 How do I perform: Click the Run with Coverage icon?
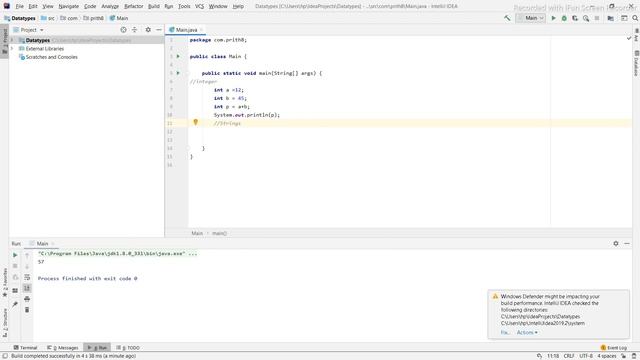coord(575,18)
